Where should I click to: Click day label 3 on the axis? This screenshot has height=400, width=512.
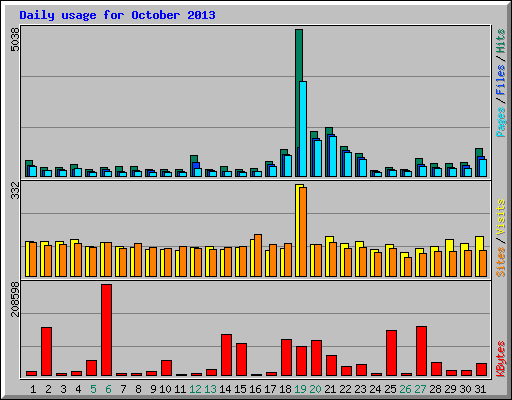63,389
